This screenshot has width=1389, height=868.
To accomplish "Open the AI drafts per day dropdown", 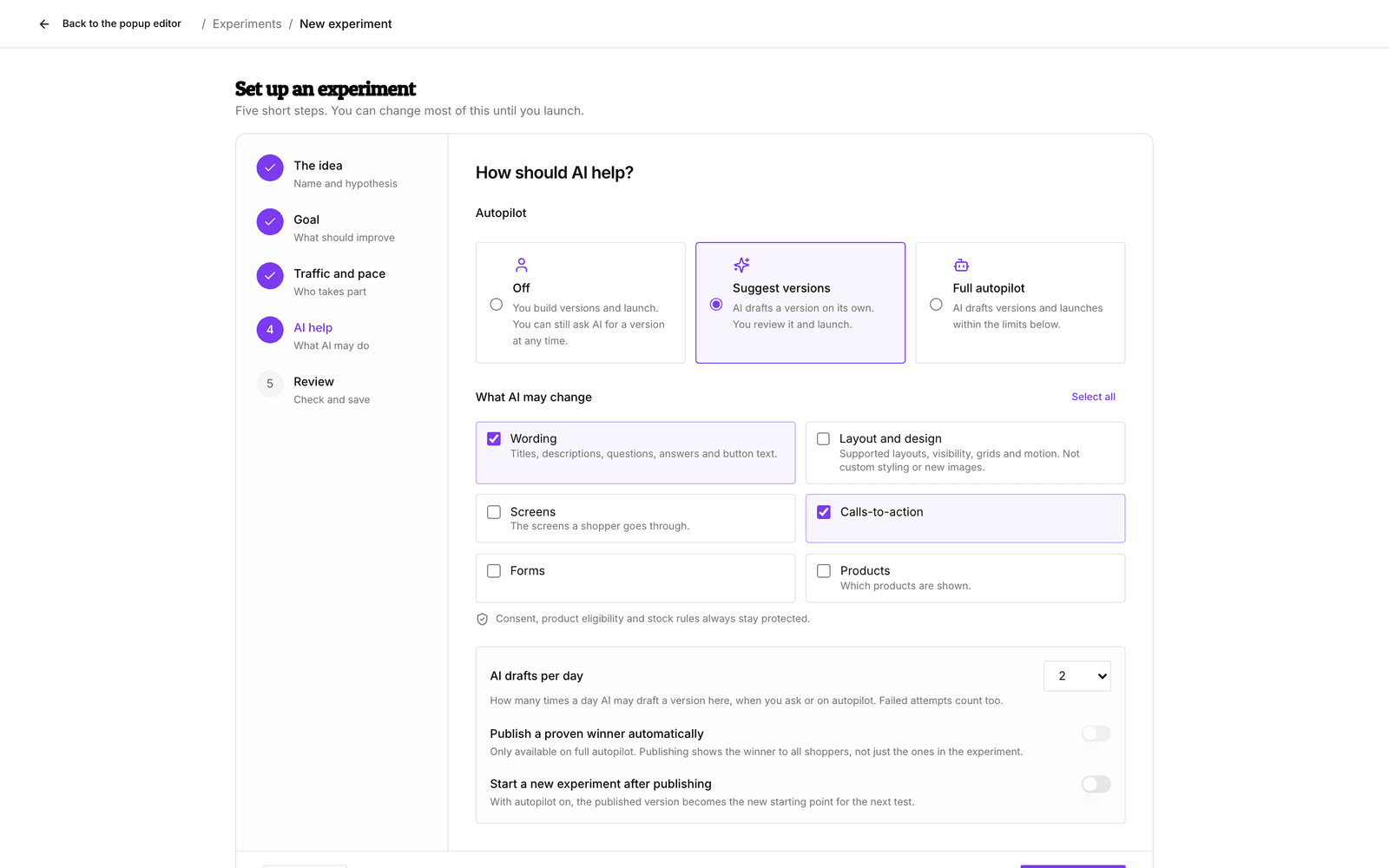I will [1077, 676].
